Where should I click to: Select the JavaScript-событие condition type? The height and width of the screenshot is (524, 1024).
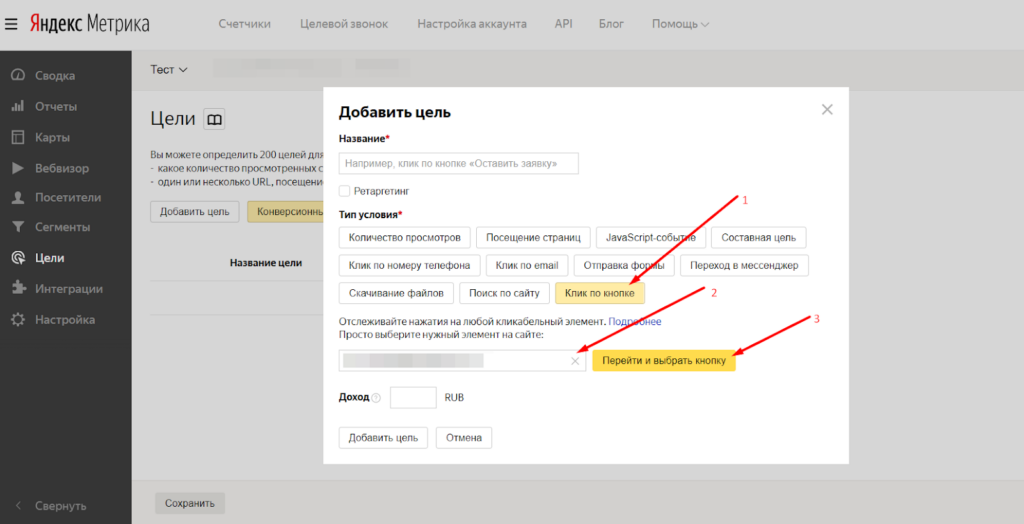(x=652, y=238)
